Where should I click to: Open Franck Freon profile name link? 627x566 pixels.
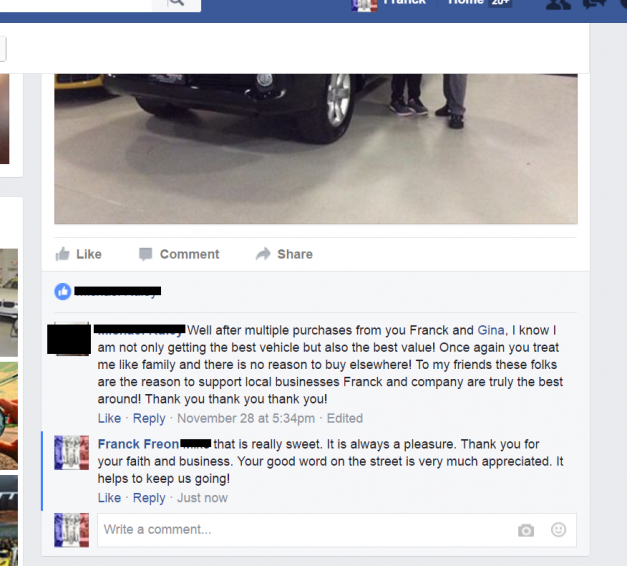tap(138, 444)
